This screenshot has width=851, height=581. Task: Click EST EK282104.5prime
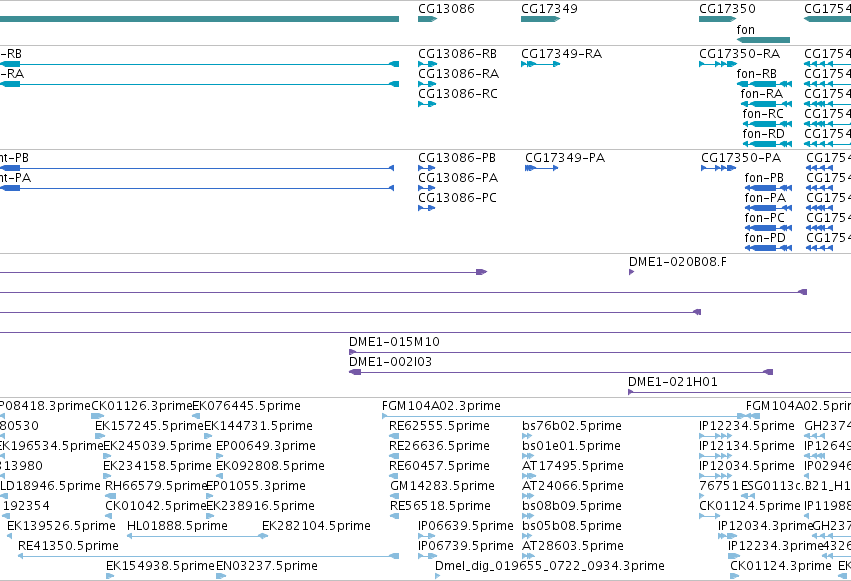(x=316, y=526)
